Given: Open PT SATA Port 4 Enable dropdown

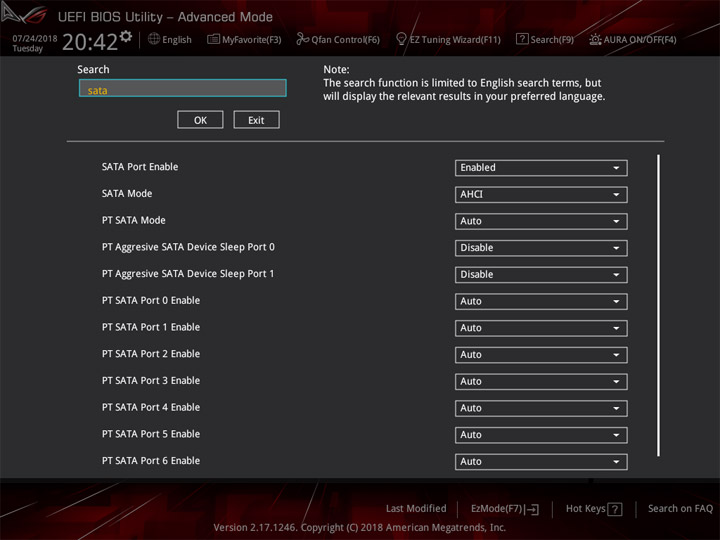Looking at the screenshot, I should [x=541, y=408].
